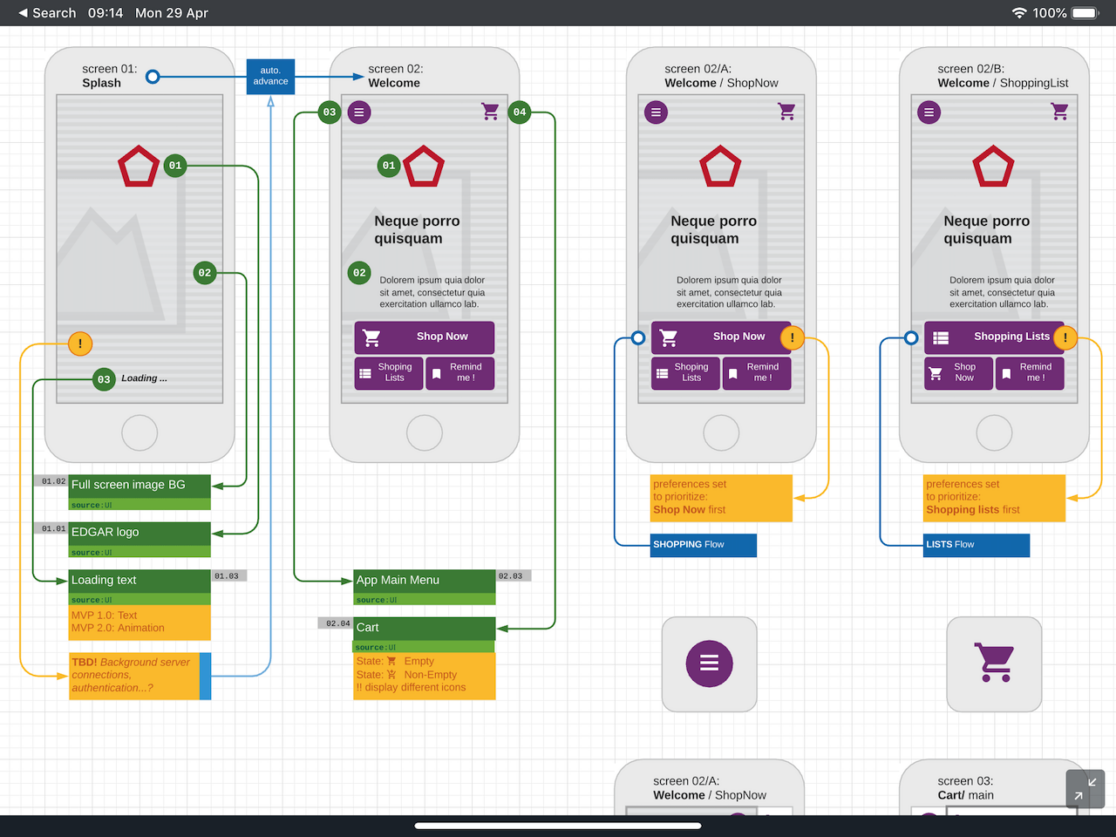
Task: Click the yellow warning badge on Shopping Lists button
Action: click(1065, 338)
